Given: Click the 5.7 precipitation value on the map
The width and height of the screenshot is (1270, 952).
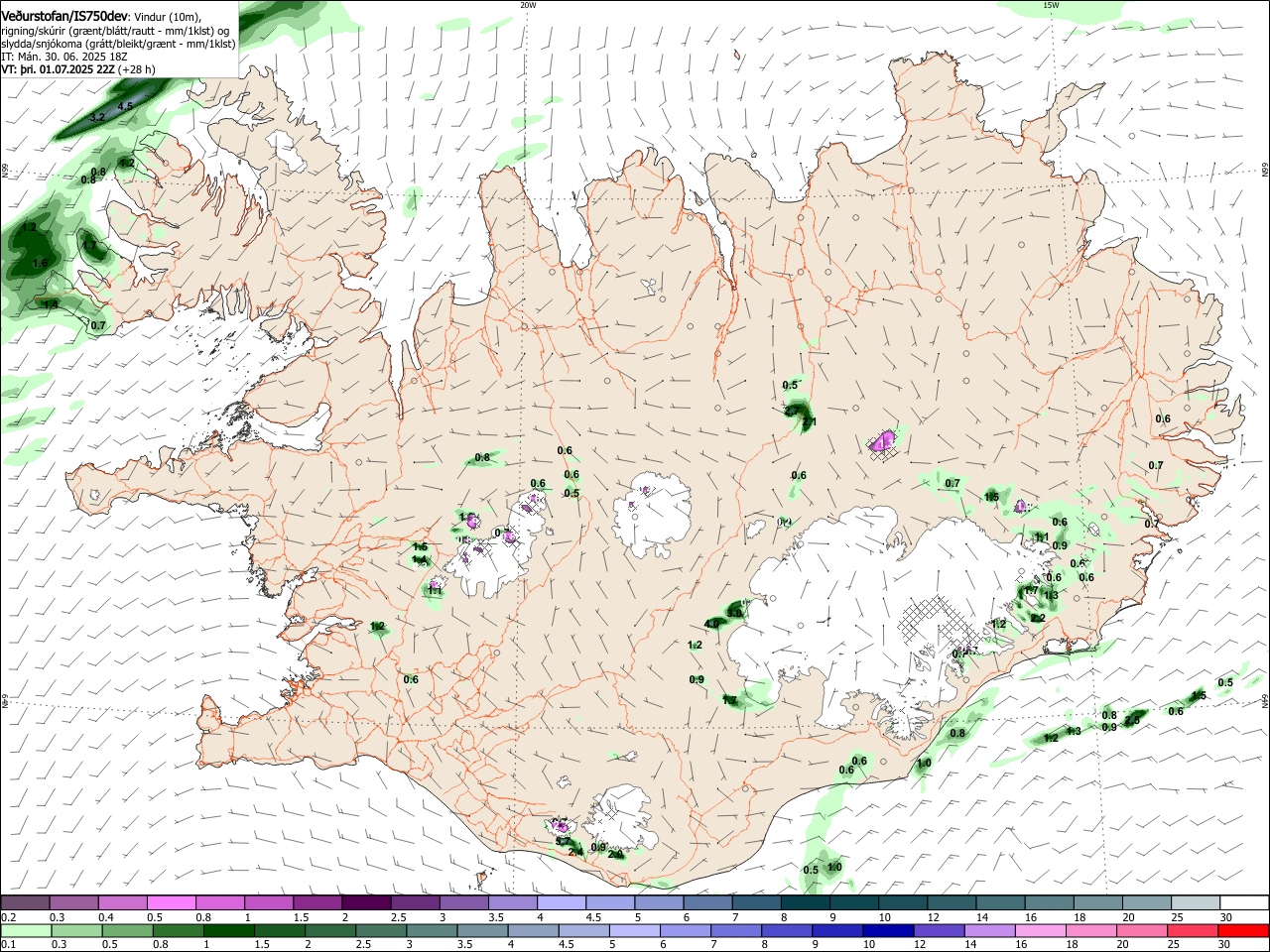Looking at the screenshot, I should coord(563,842).
